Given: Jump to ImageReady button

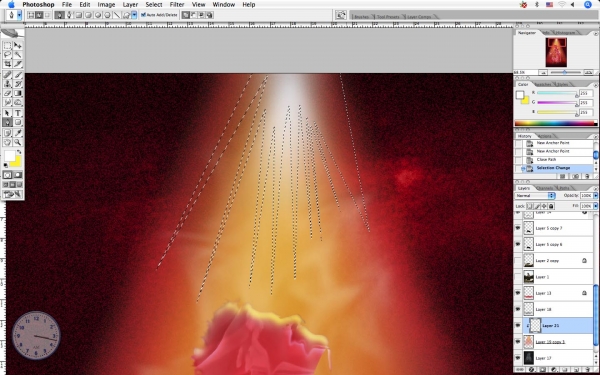Looking at the screenshot, I should click(x=13, y=195).
